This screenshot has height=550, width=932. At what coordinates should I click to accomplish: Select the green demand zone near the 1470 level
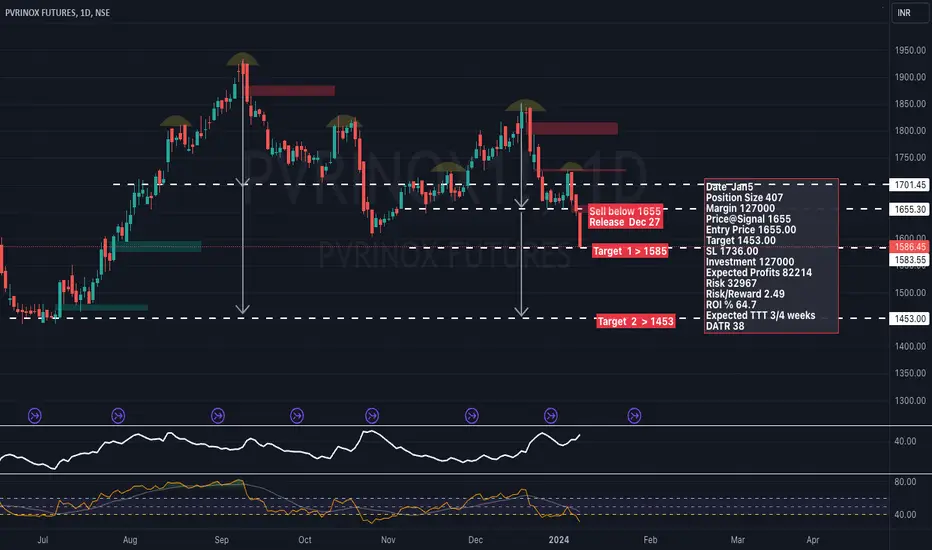pos(105,307)
